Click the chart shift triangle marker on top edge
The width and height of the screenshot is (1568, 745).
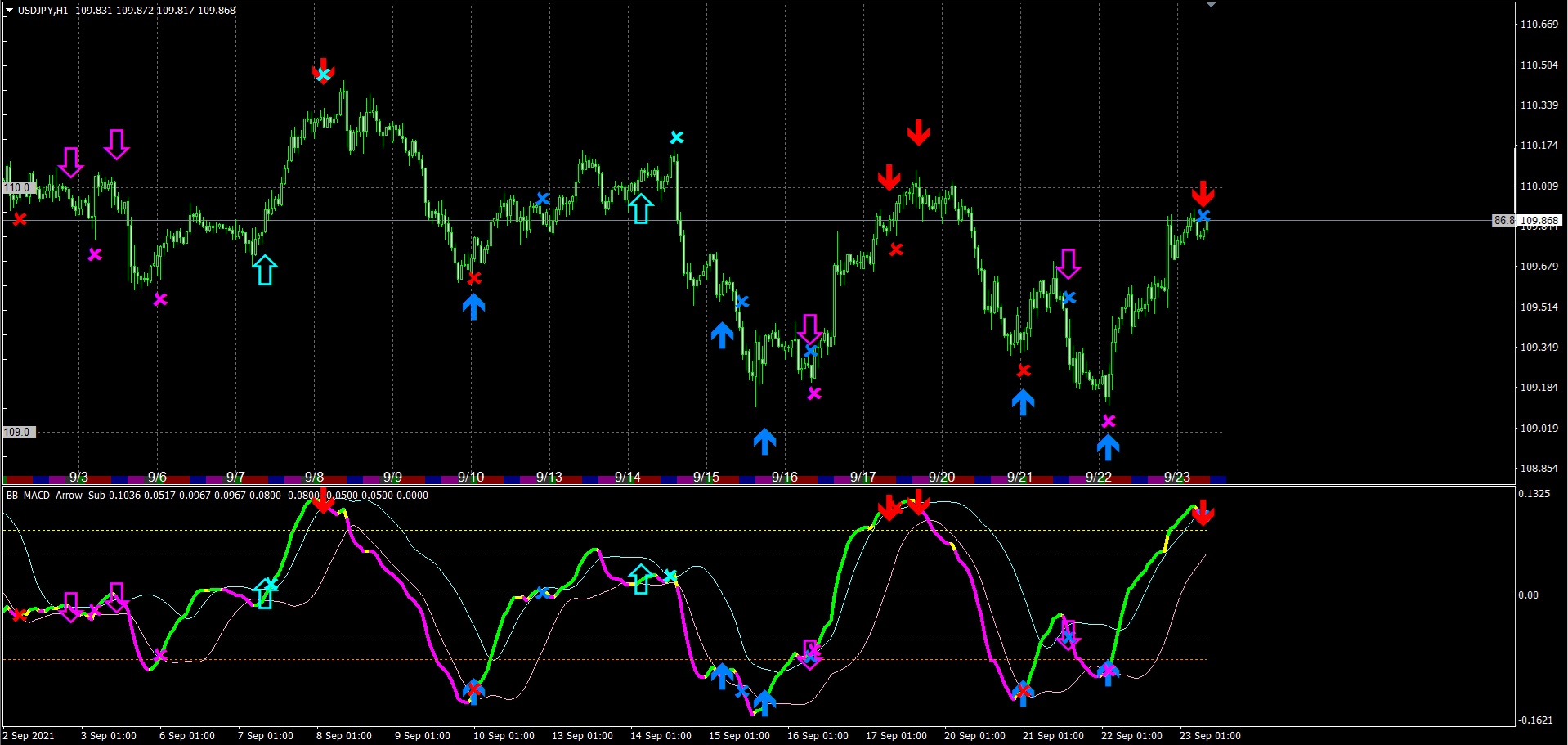click(x=1211, y=5)
